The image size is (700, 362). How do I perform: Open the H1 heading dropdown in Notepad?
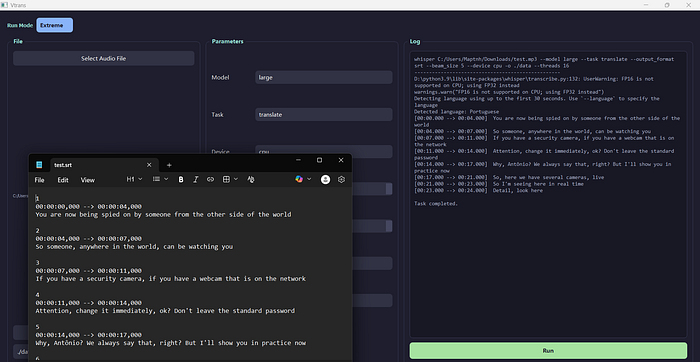[134, 179]
